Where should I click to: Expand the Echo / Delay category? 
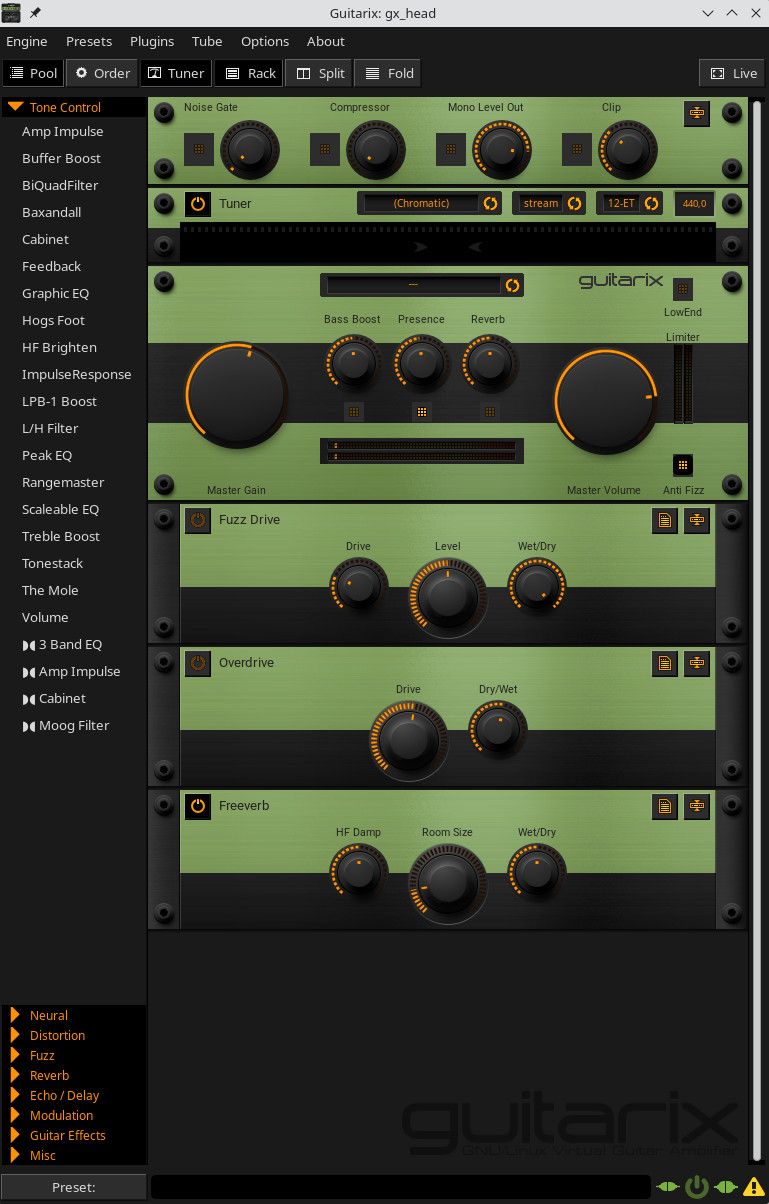(x=73, y=1095)
